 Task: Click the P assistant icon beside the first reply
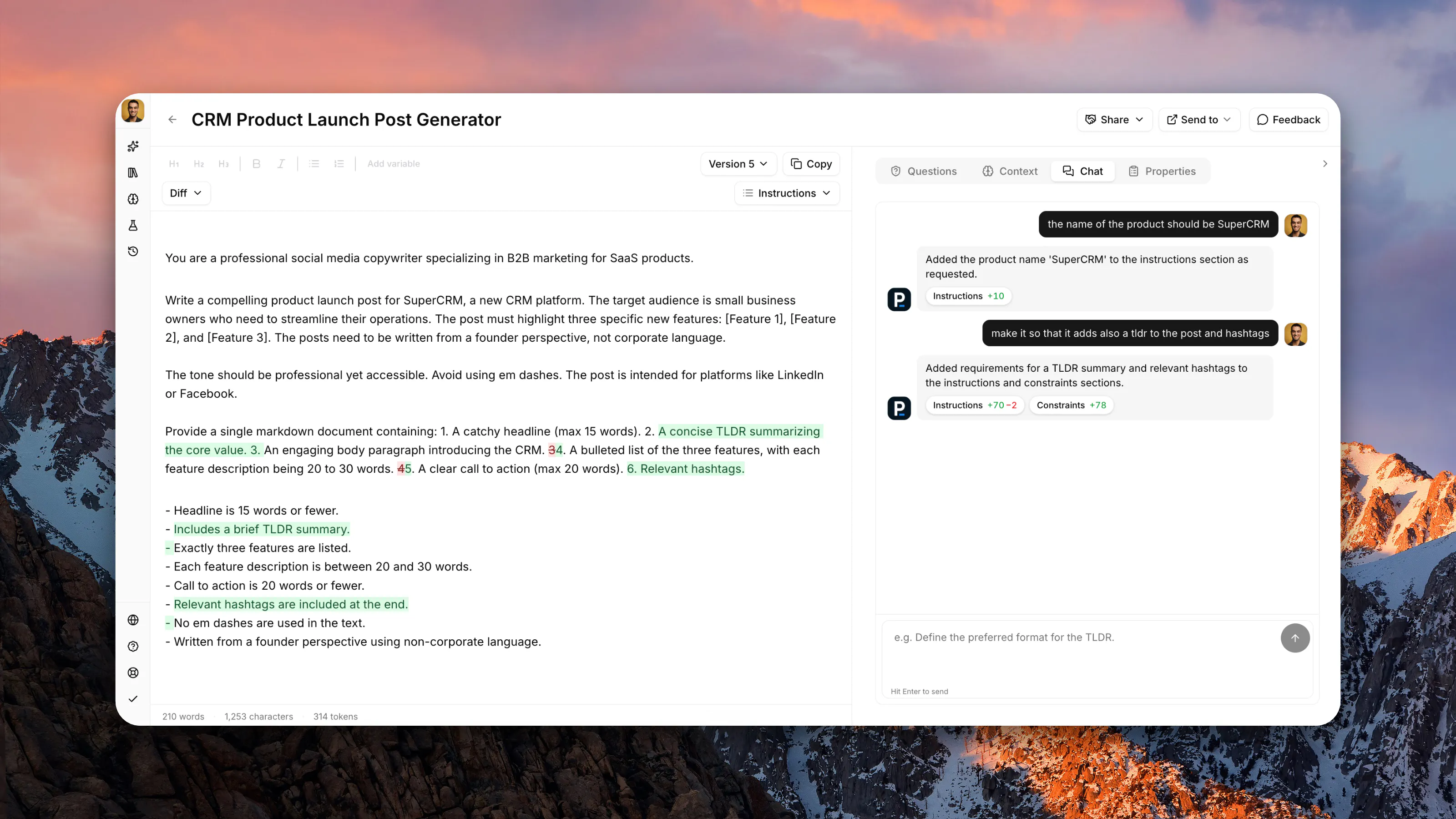(x=899, y=299)
